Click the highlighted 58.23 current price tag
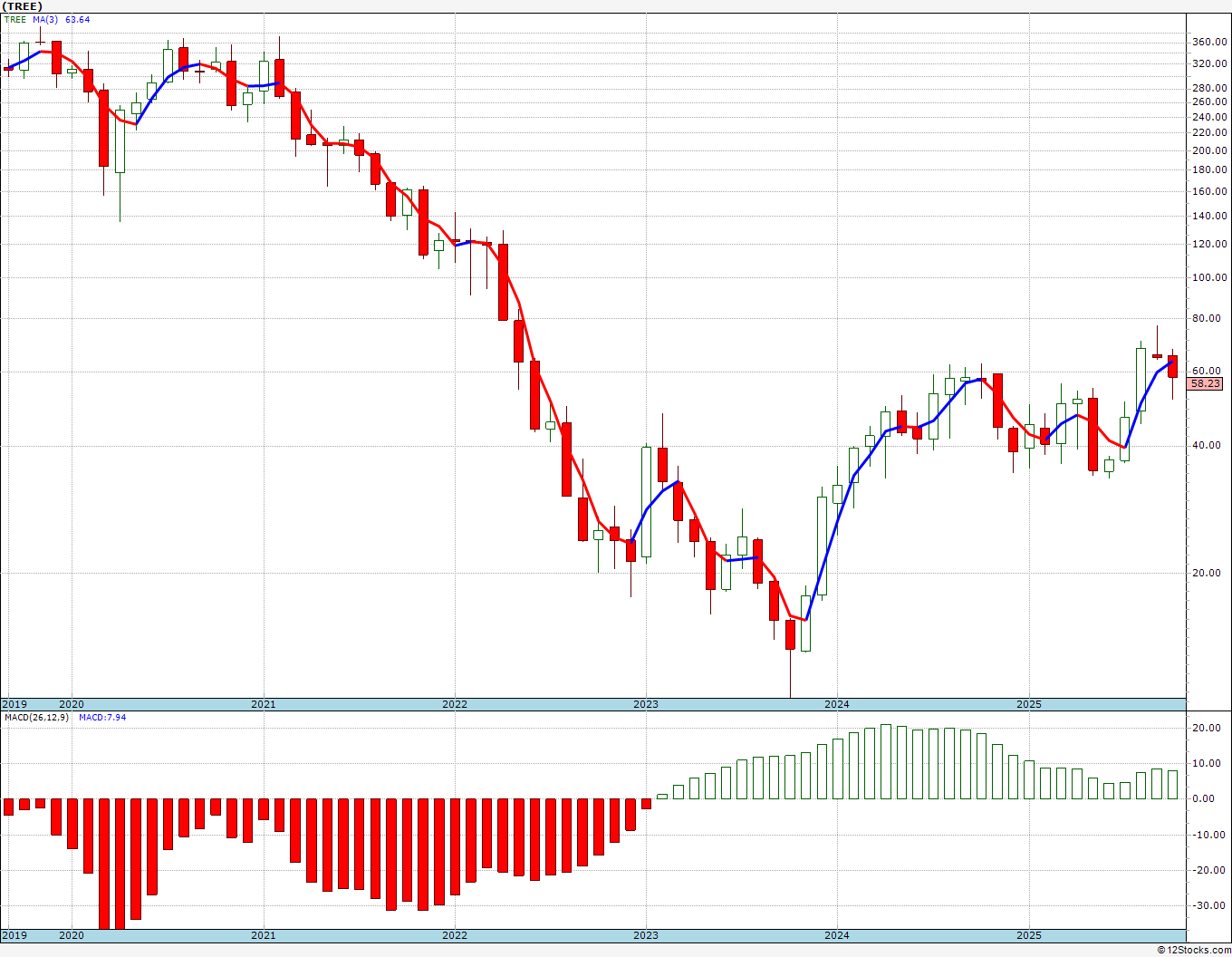The image size is (1232, 957). click(1205, 383)
